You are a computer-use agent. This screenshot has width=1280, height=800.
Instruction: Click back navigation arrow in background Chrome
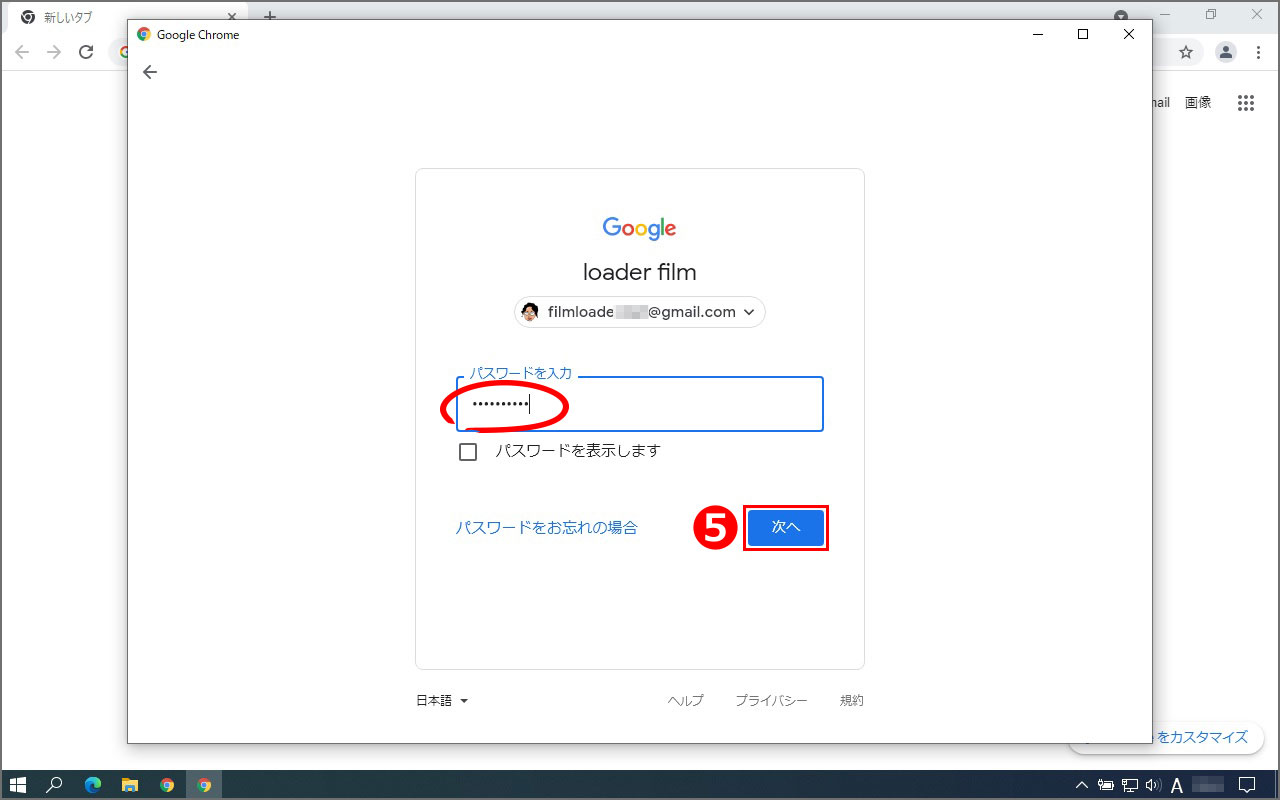pyautogui.click(x=22, y=52)
